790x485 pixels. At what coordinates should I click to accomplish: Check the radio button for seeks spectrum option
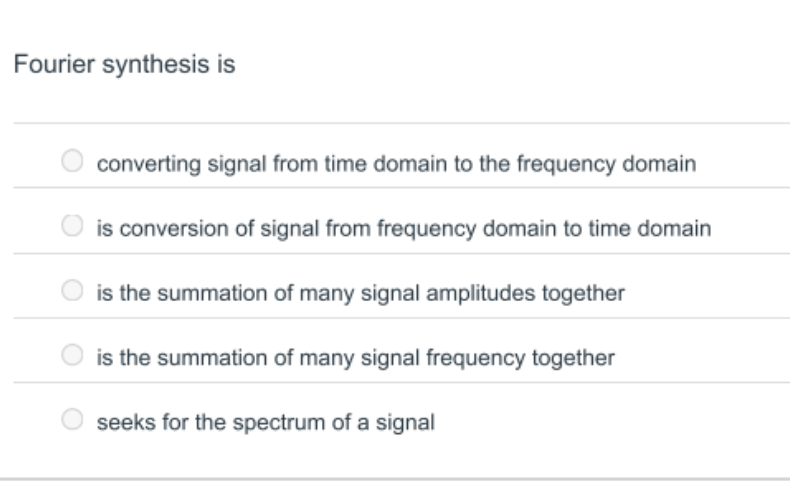[72, 419]
